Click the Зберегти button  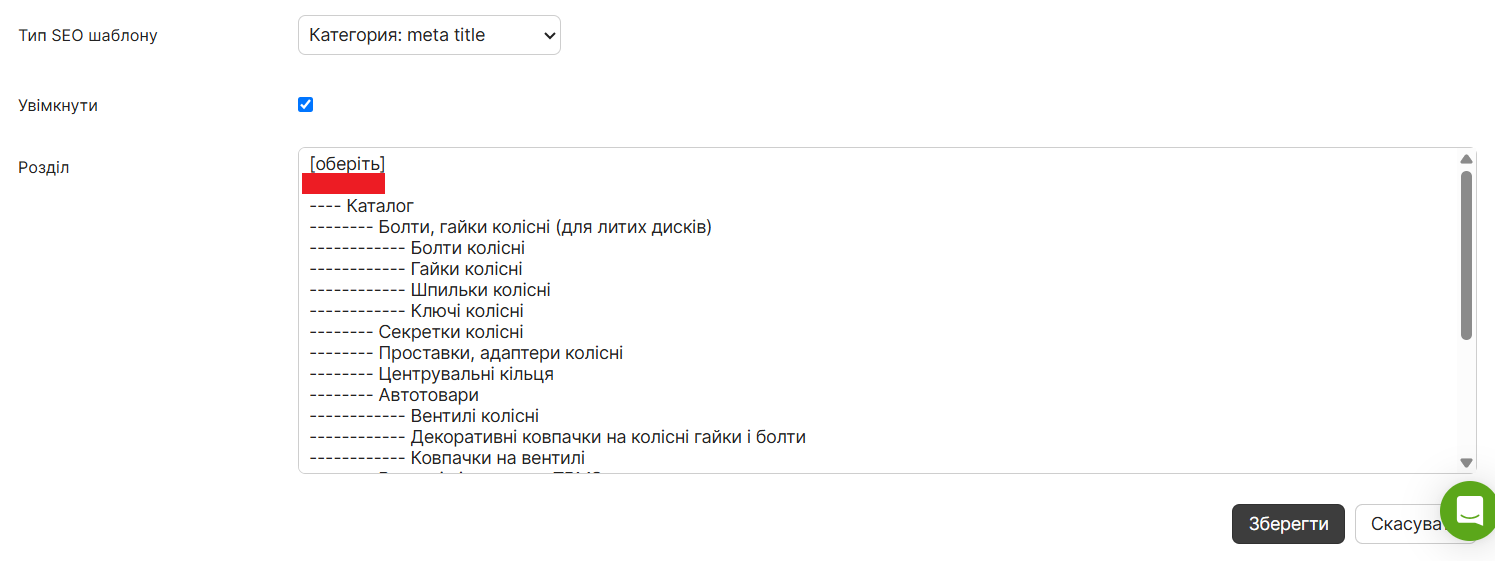[x=1288, y=524]
